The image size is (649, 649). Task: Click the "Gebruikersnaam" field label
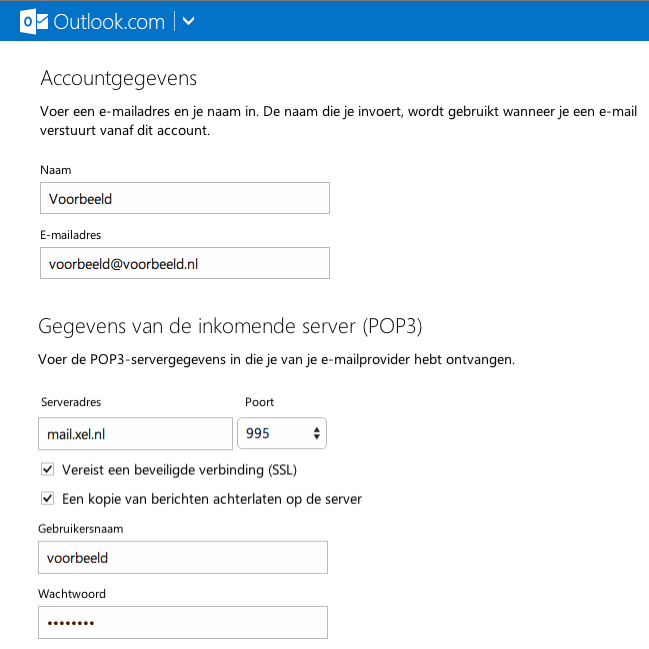point(82,529)
